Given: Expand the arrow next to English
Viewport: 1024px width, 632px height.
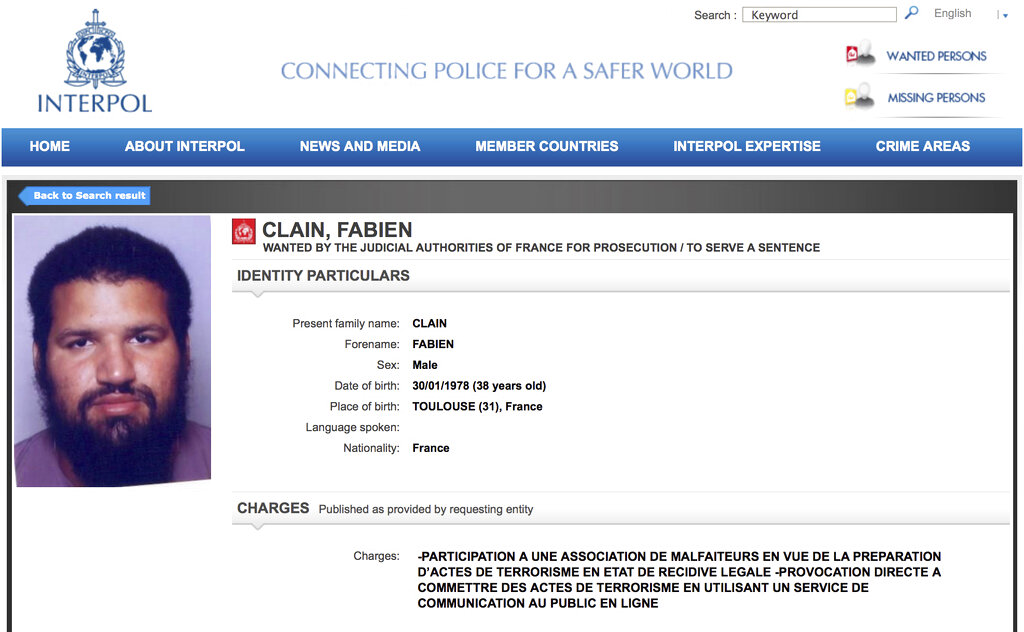Looking at the screenshot, I should point(1004,15).
